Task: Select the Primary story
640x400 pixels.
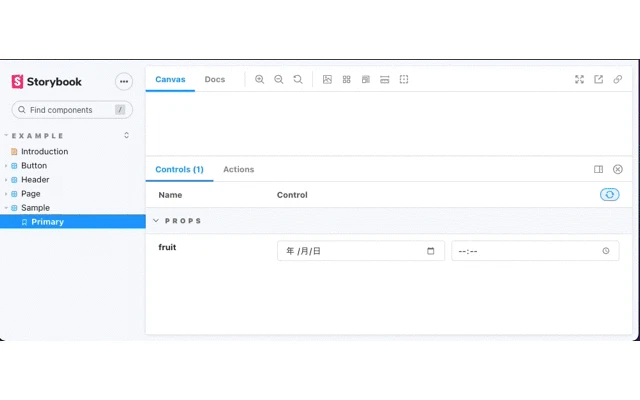Action: coord(73,222)
